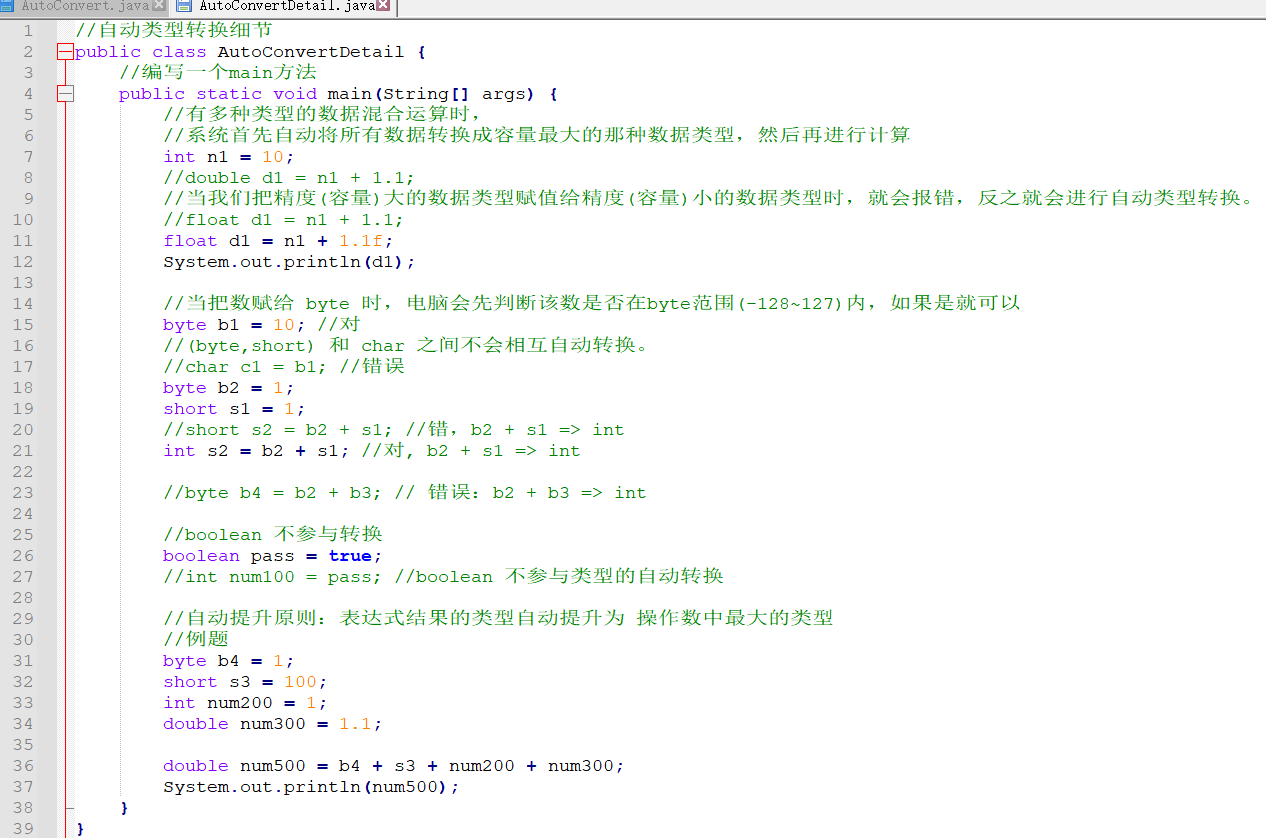Click comment '//byte b4 = b2 + b3;'
Viewport: 1266px width, 838px height.
pos(273,493)
